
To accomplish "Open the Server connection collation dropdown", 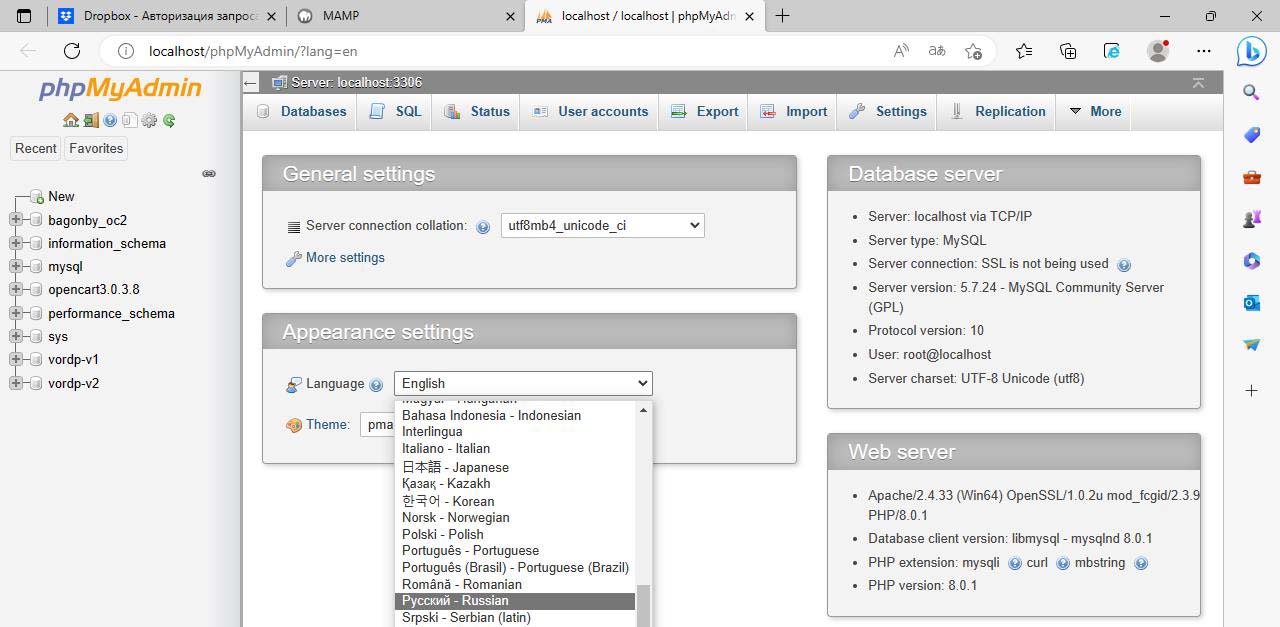I will (x=602, y=225).
